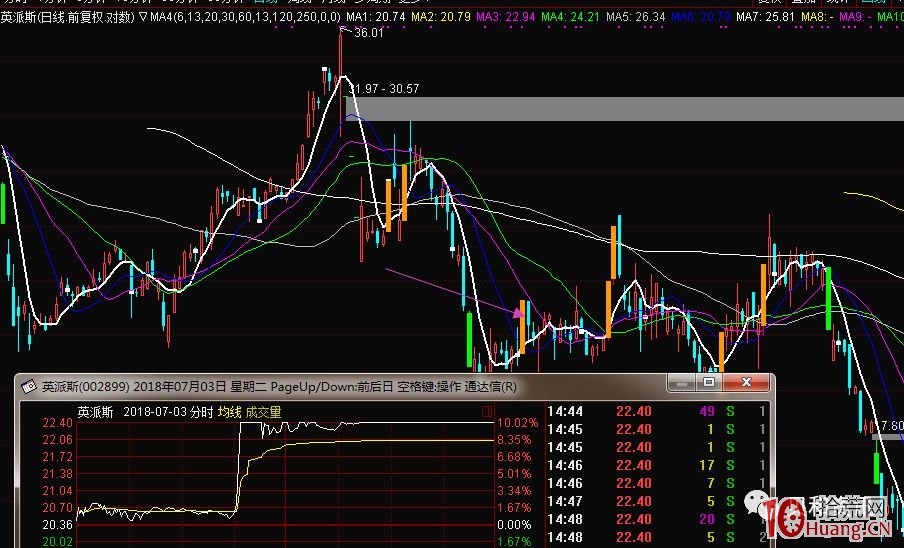This screenshot has height=548, width=904.
Task: Click 21.04 on the intraday price axis
Action: pos(58,491)
